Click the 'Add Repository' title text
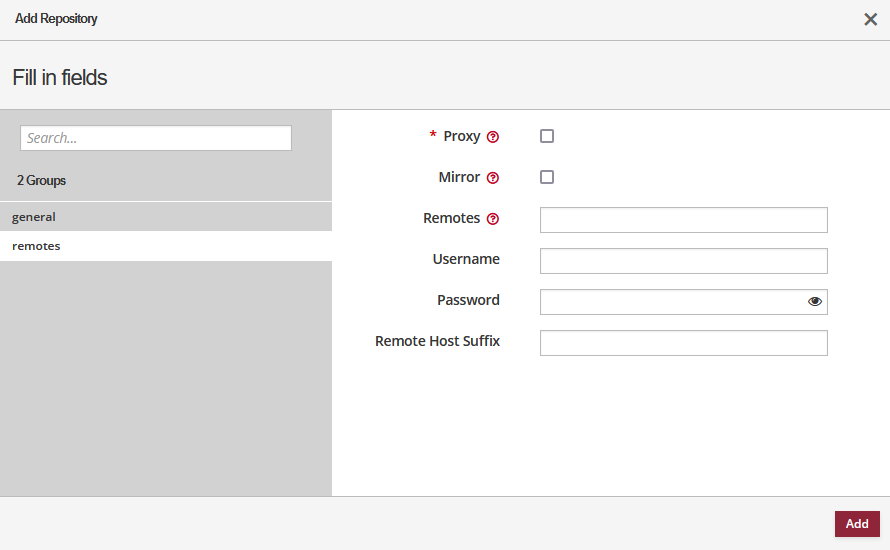 tap(56, 19)
